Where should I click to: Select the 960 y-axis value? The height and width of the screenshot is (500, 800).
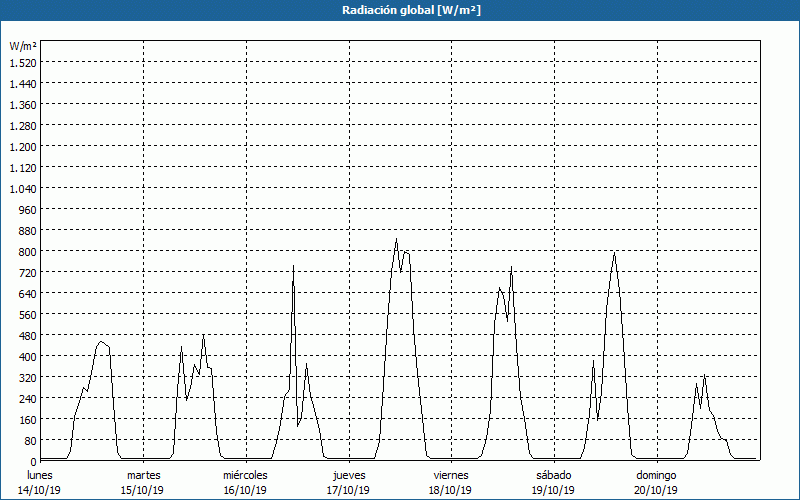(x=29, y=210)
